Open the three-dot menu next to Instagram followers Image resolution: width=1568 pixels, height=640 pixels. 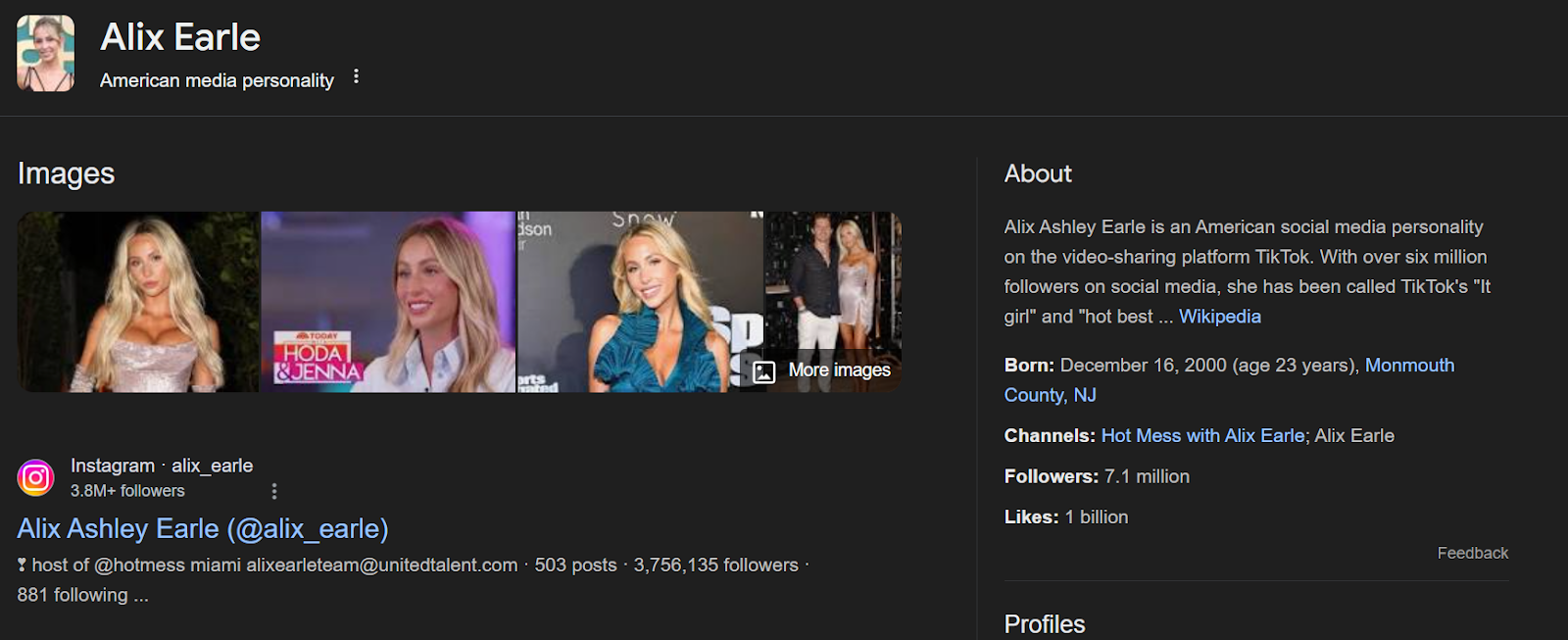(274, 491)
